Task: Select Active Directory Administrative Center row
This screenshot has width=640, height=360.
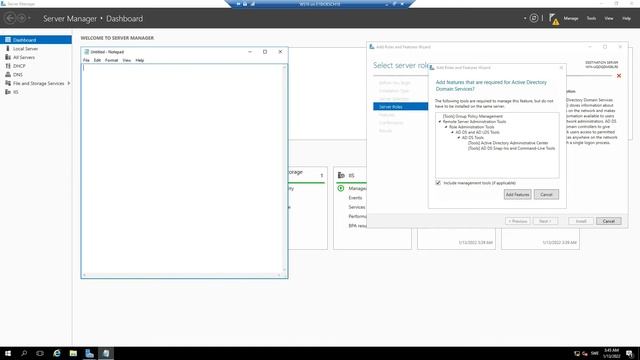Action: coord(508,143)
